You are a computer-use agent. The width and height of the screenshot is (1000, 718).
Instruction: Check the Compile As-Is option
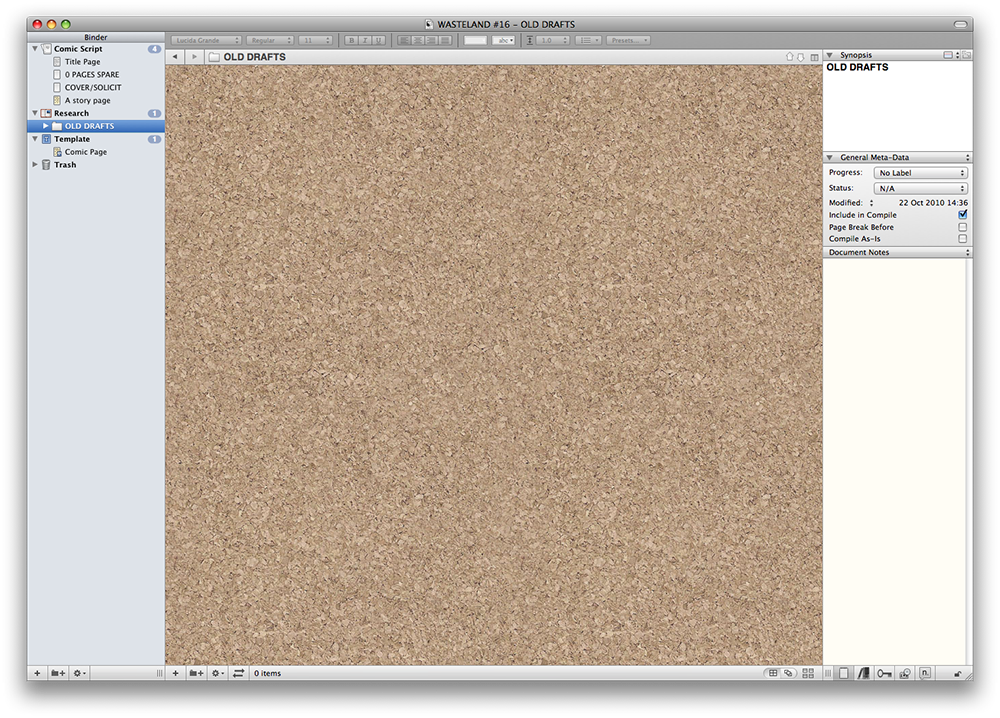[963, 239]
